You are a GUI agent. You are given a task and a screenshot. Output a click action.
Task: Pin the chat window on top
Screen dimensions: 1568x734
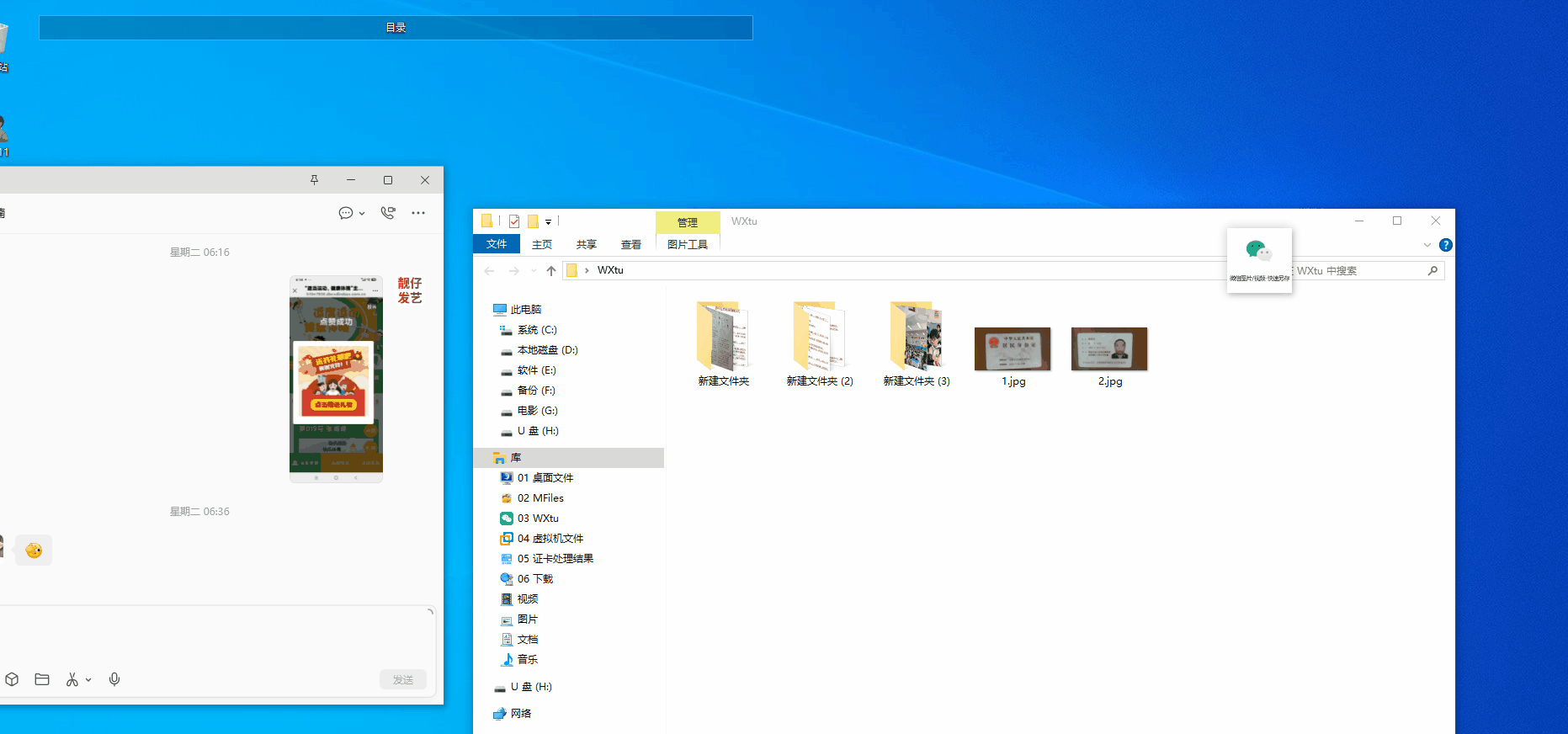click(314, 180)
